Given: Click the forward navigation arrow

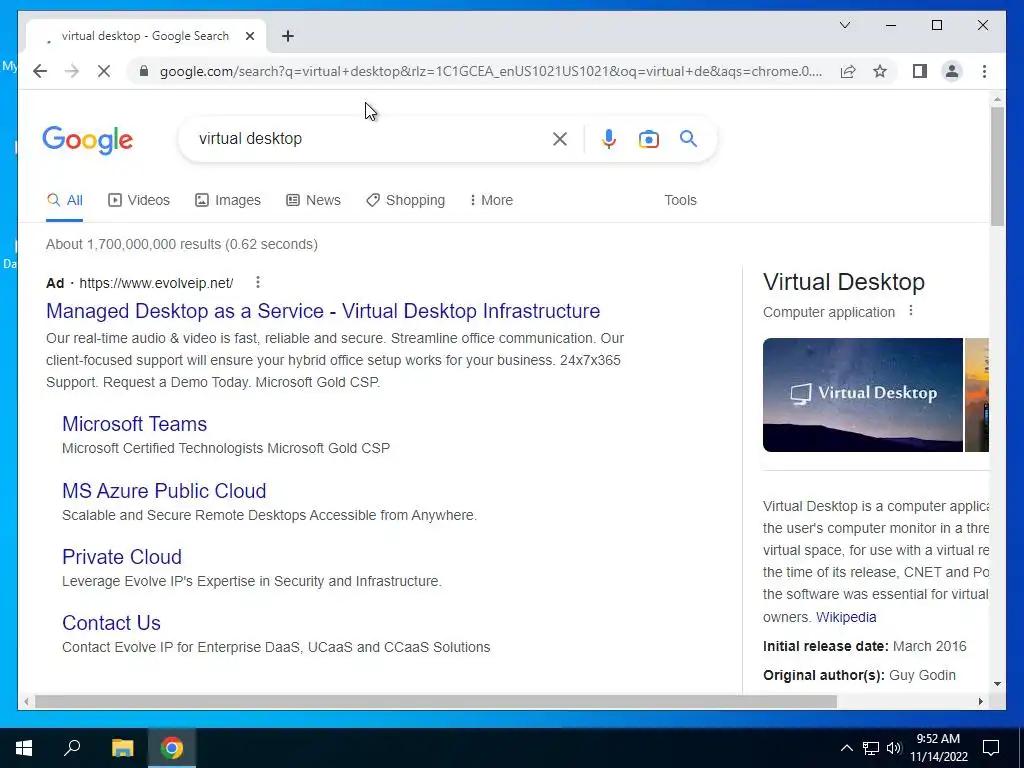Looking at the screenshot, I should [x=72, y=71].
